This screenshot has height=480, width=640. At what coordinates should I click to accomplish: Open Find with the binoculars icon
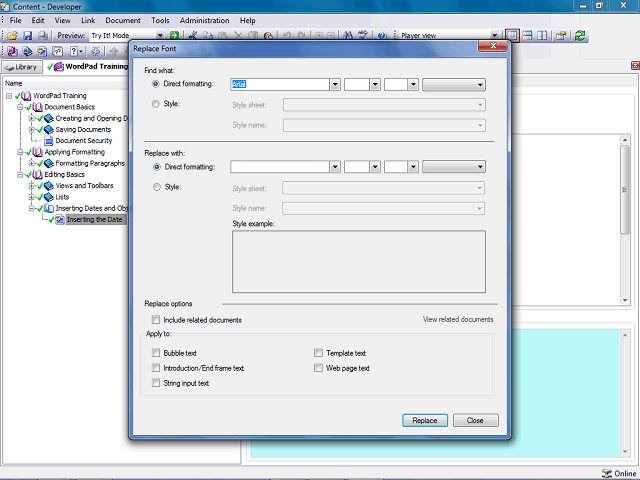tap(348, 36)
